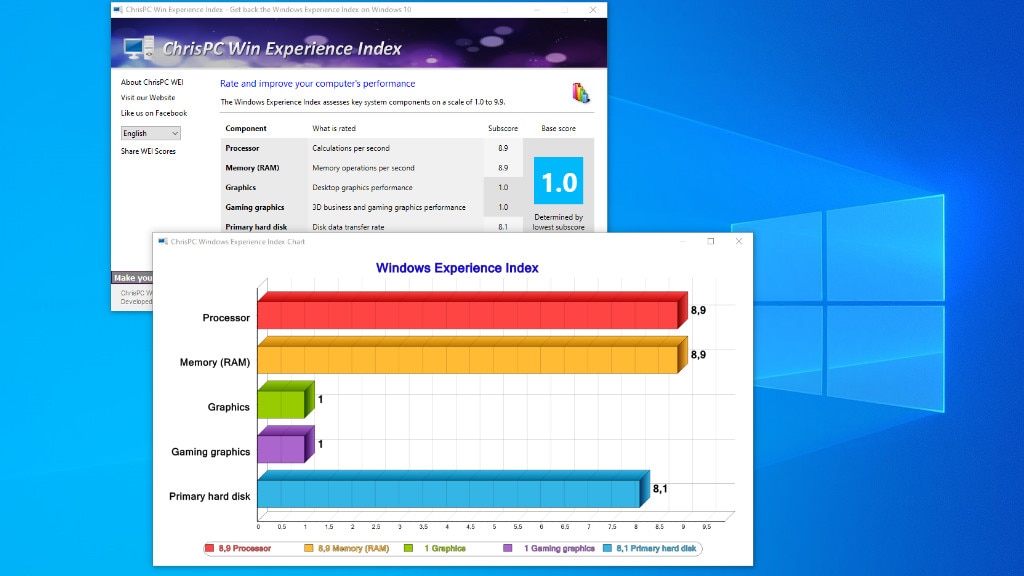Viewport: 1024px width, 576px height.
Task: Maximize the chart window
Action: click(x=711, y=242)
